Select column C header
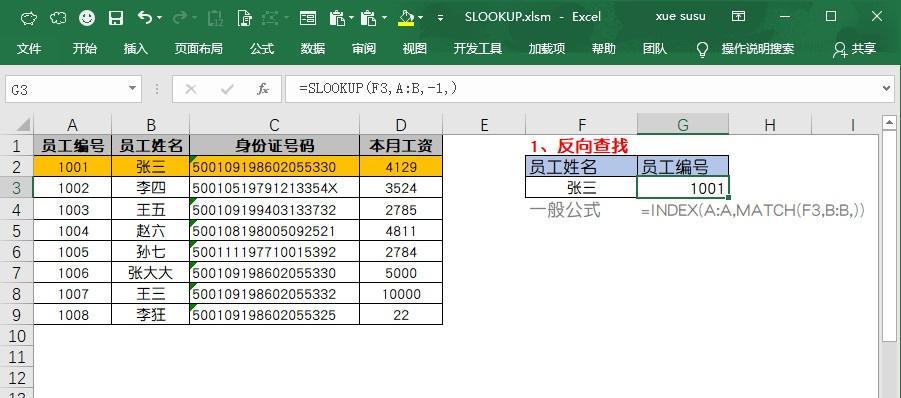This screenshot has width=901, height=398. click(x=275, y=125)
